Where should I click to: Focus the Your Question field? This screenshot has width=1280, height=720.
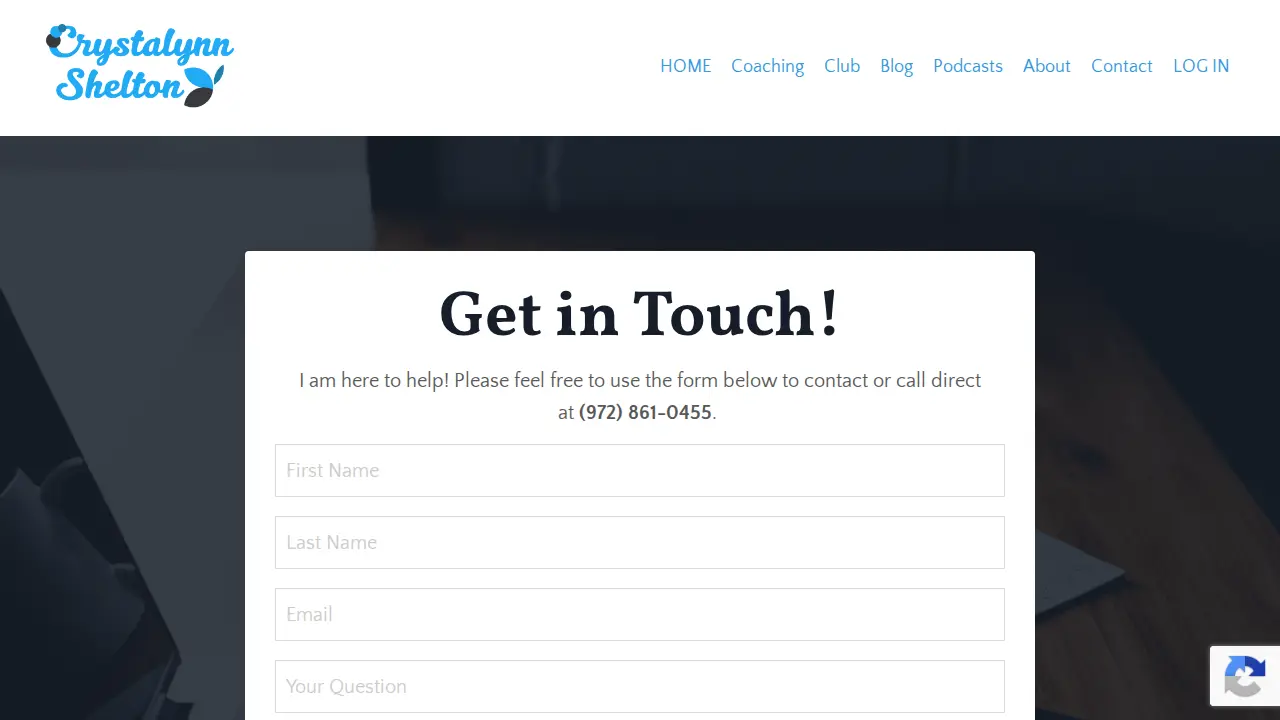tap(640, 686)
